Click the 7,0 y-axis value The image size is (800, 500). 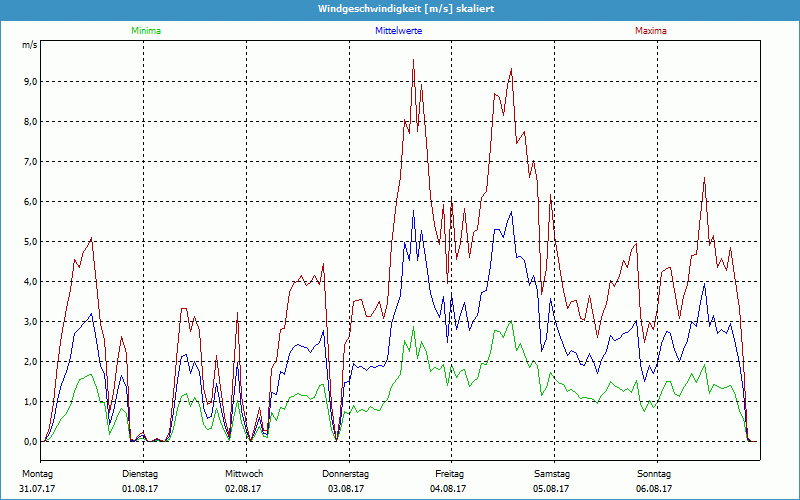pyautogui.click(x=31, y=162)
